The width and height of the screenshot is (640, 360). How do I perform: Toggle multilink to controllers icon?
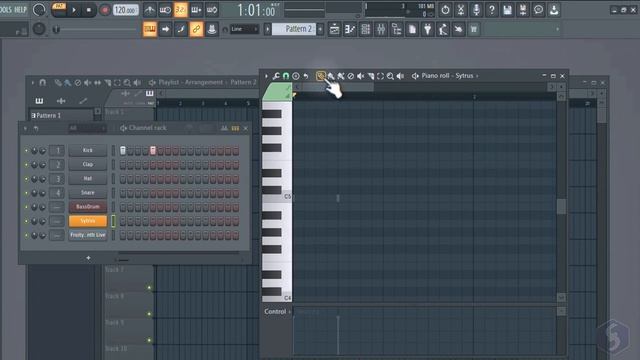(196, 29)
